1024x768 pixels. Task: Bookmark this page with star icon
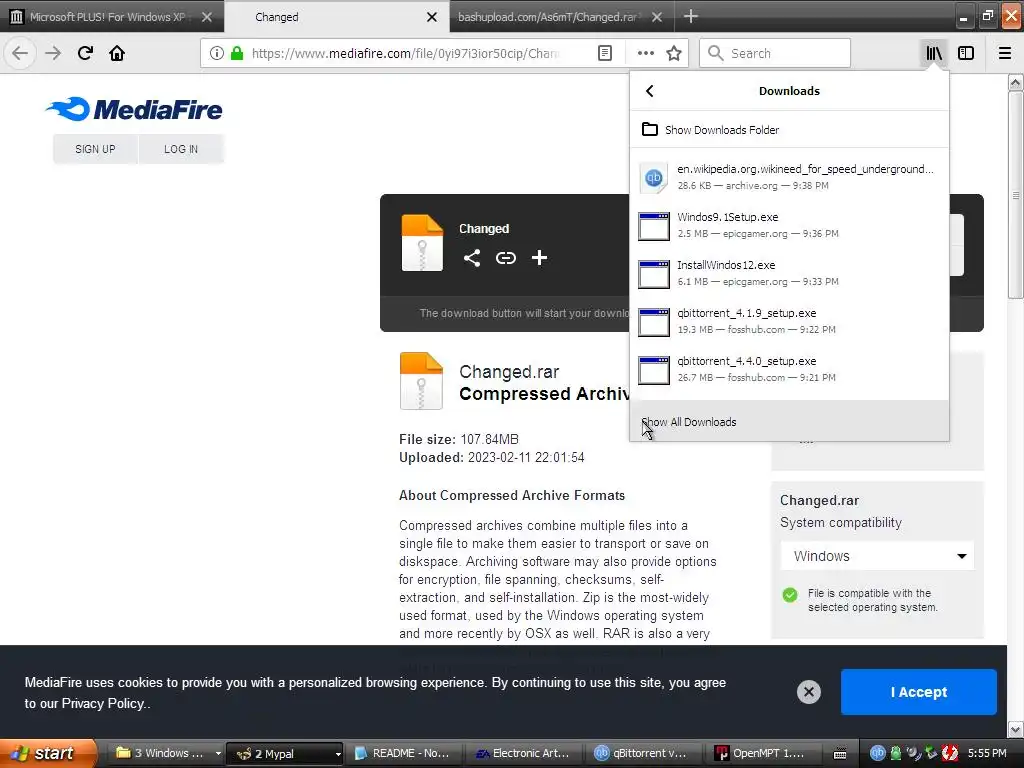click(674, 53)
